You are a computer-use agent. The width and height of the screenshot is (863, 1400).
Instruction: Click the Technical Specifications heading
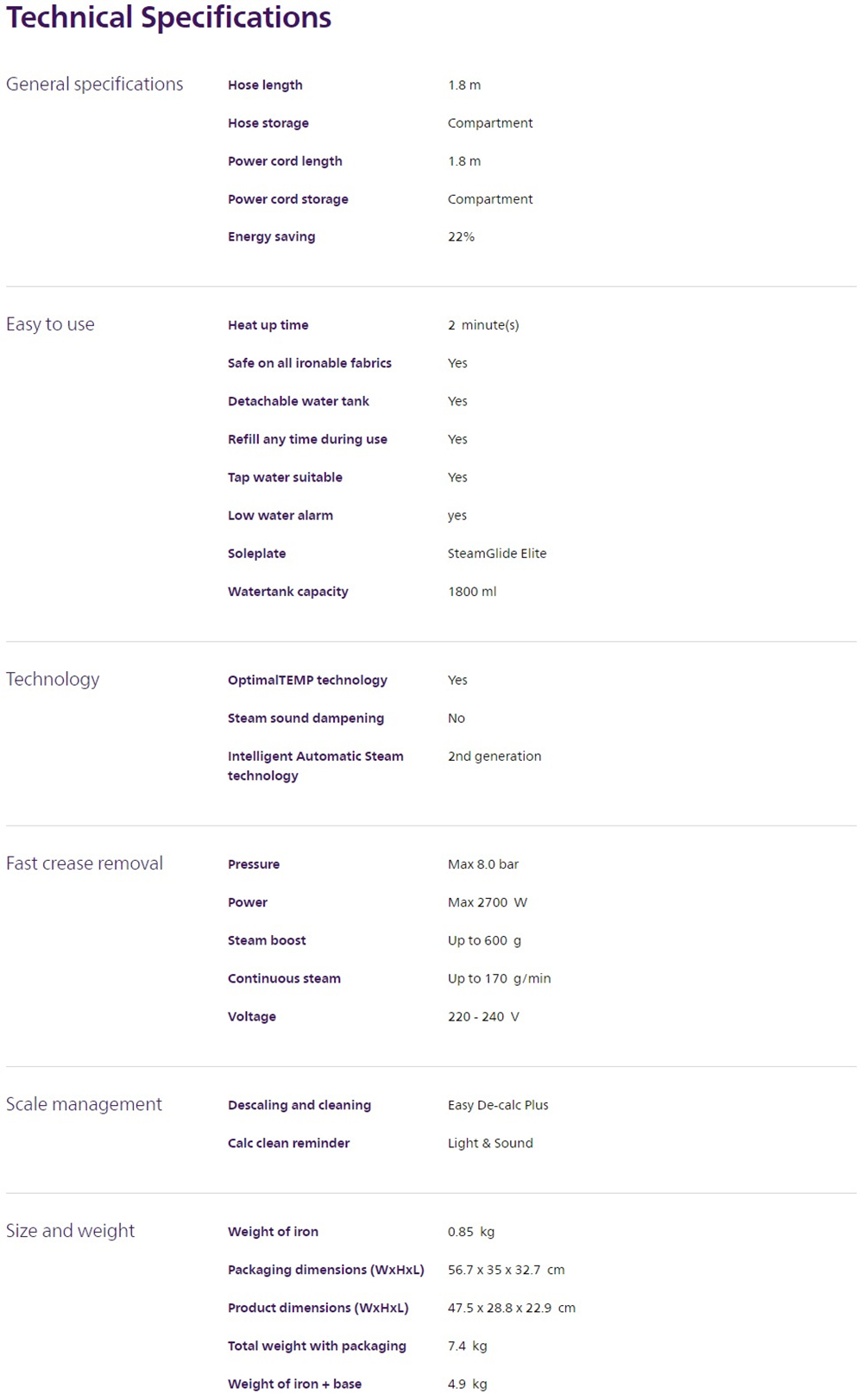point(169,18)
